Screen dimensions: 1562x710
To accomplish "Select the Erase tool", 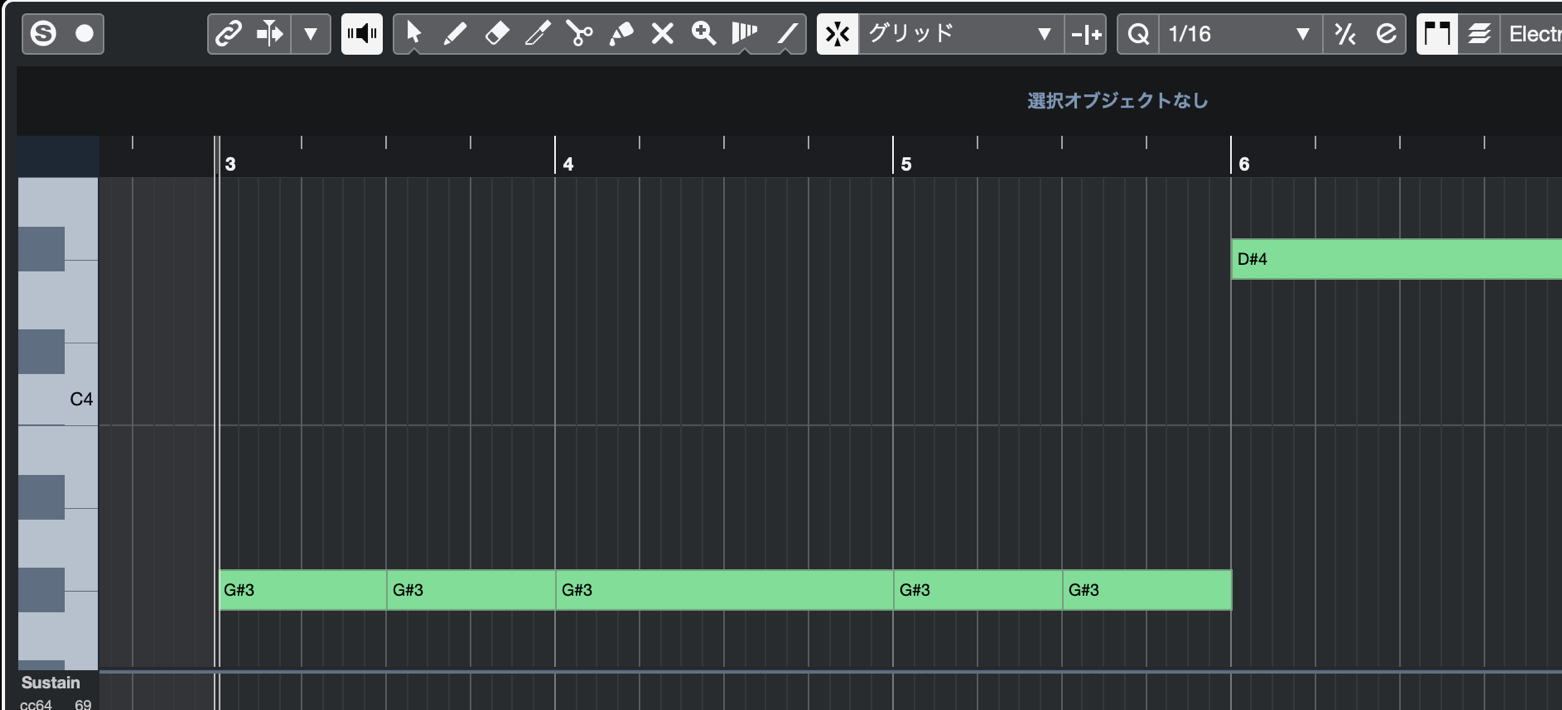I will [x=496, y=34].
